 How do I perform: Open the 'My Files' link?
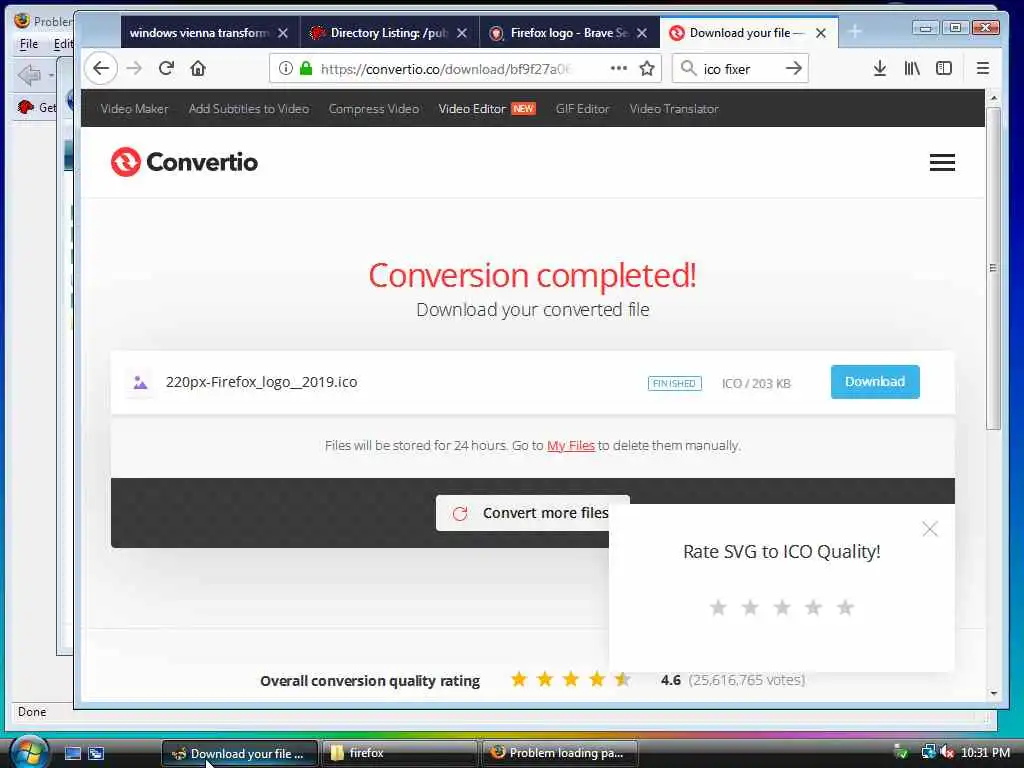[x=571, y=445]
